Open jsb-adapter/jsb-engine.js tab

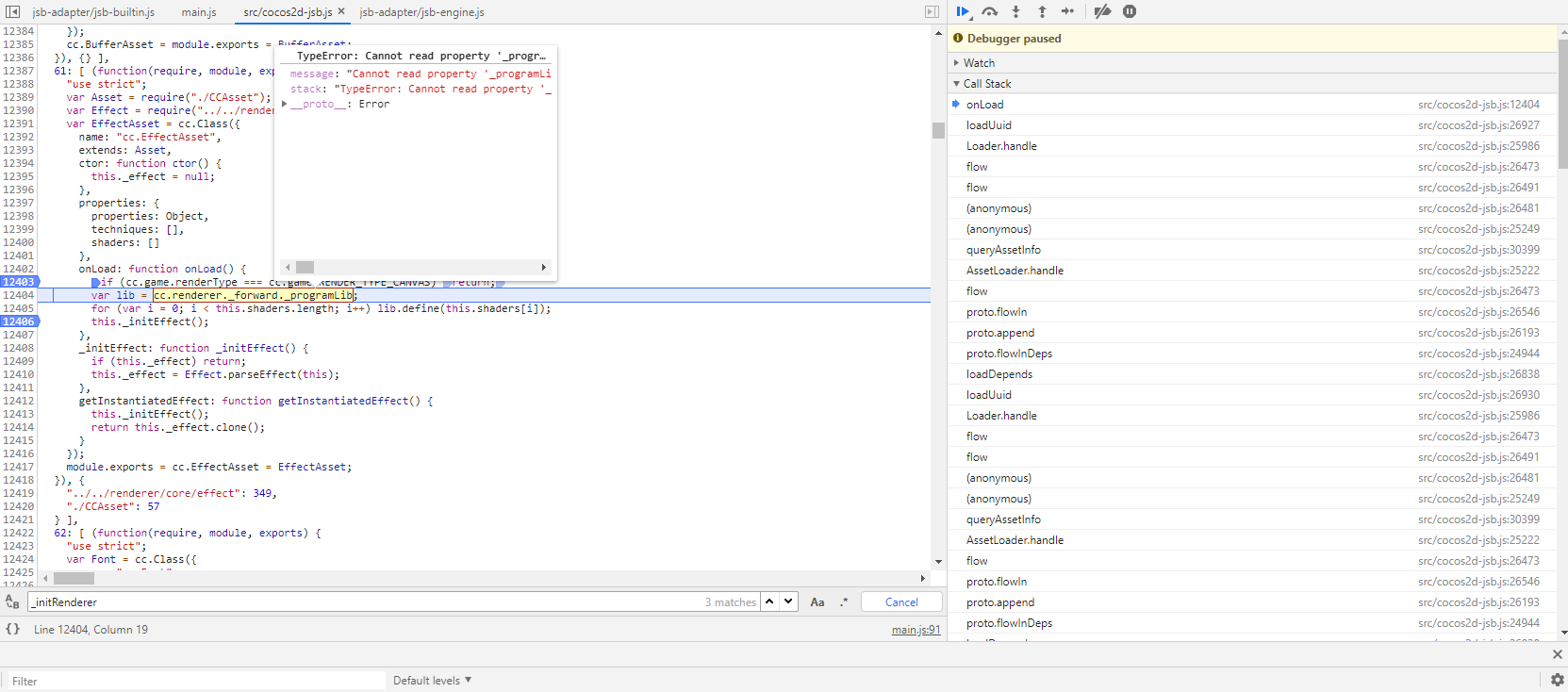point(421,12)
